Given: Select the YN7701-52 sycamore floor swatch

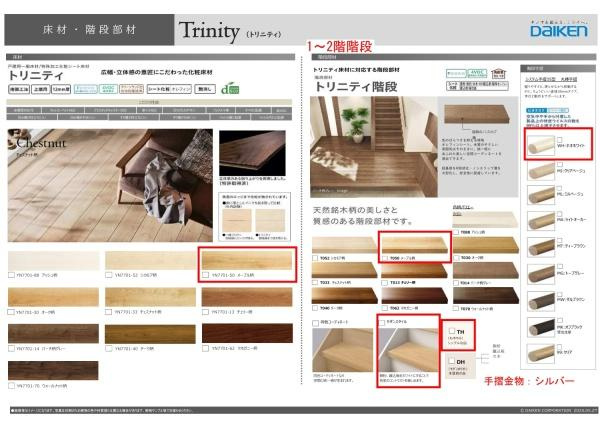Looking at the screenshot, I should point(150,261).
